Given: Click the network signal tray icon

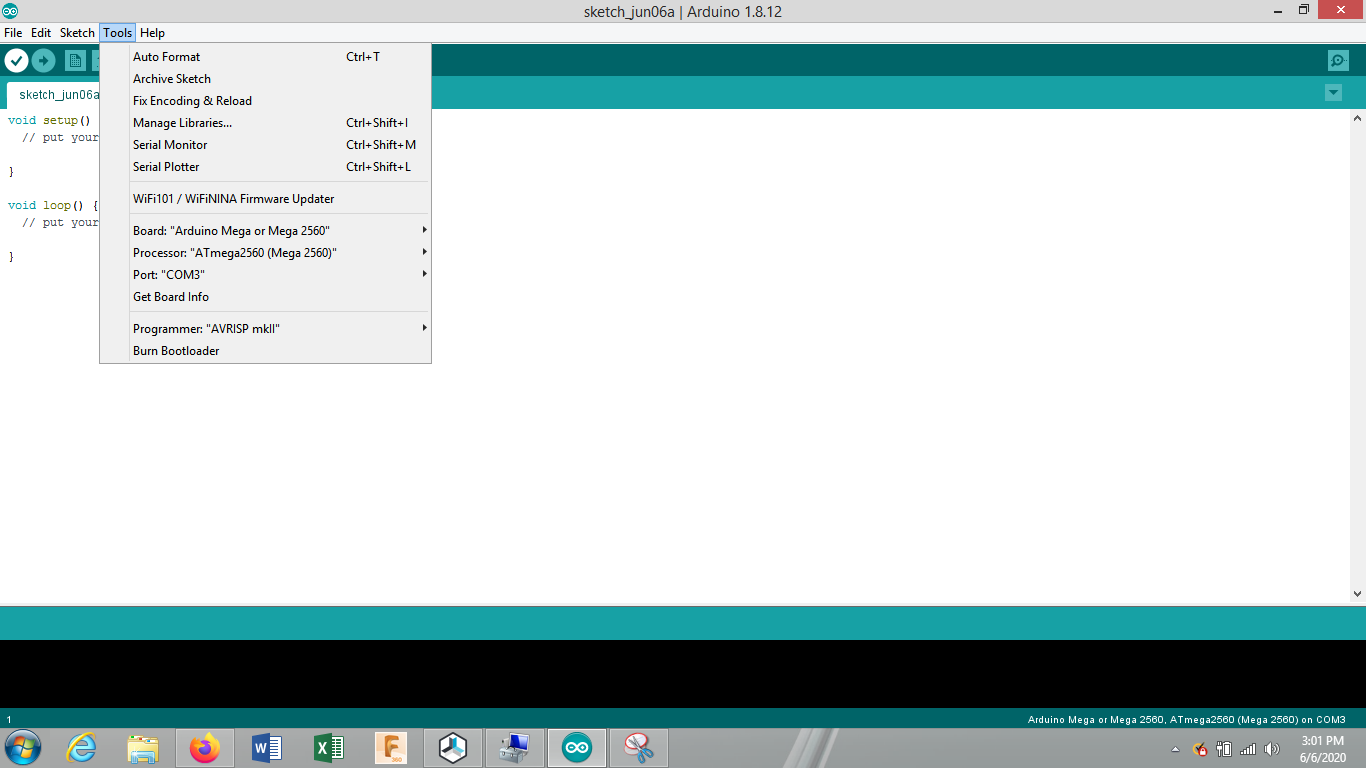Looking at the screenshot, I should [1248, 749].
